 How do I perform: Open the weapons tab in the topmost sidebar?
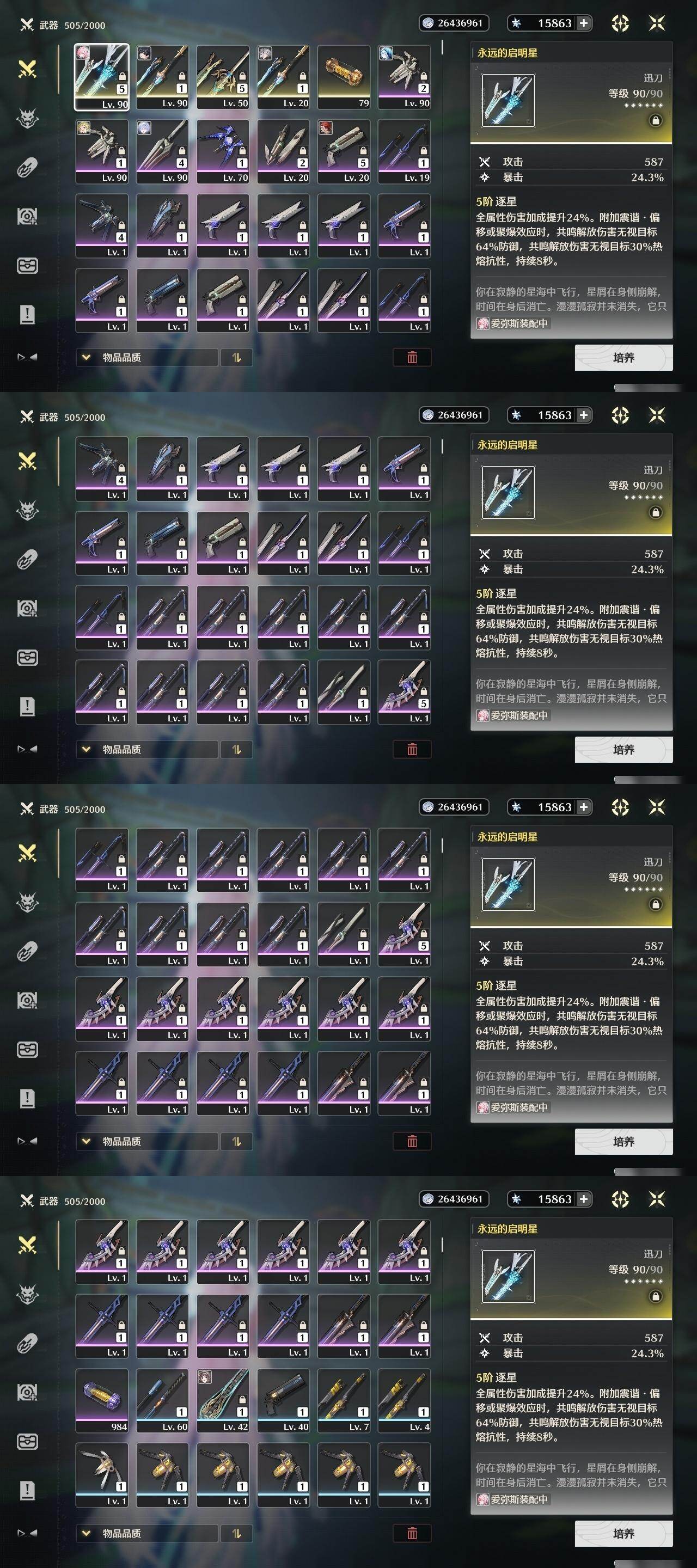(x=27, y=69)
